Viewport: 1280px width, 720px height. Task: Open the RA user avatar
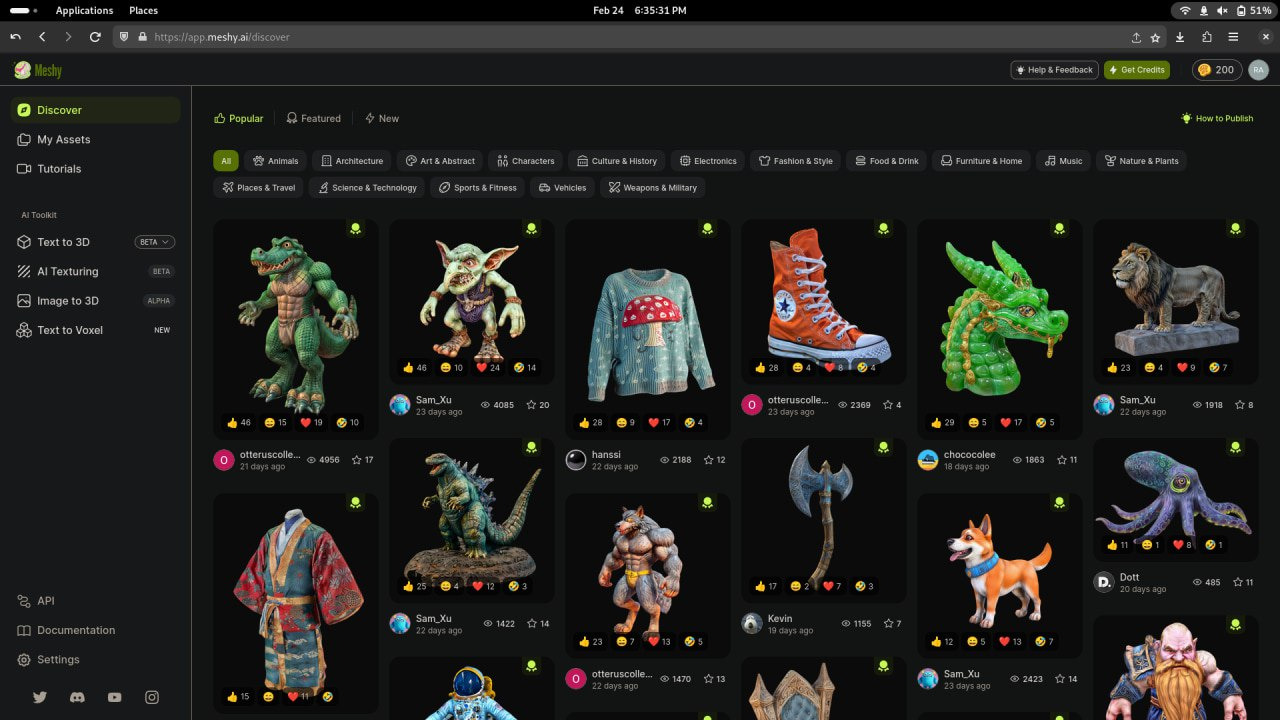tap(1258, 70)
